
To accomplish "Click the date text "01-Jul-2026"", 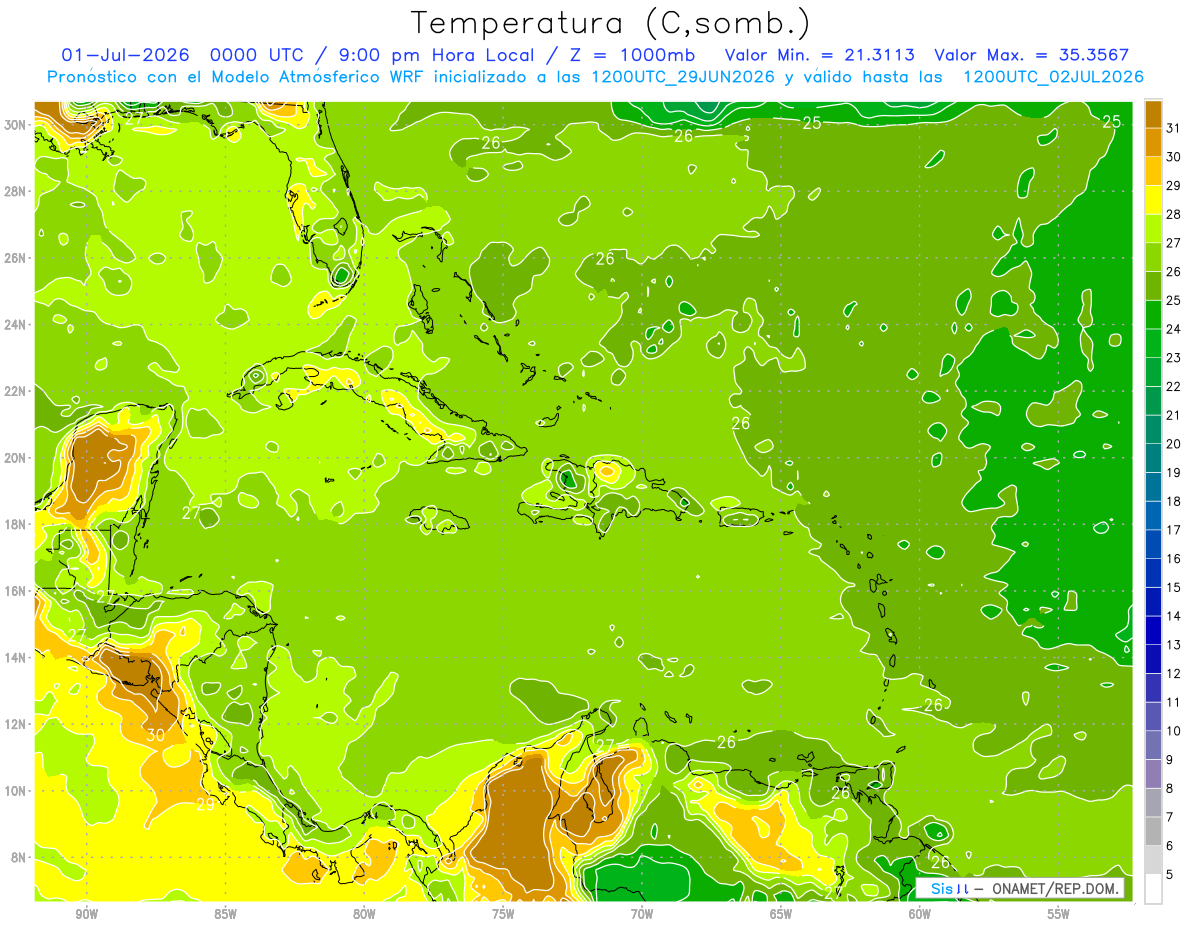I will [x=125, y=55].
